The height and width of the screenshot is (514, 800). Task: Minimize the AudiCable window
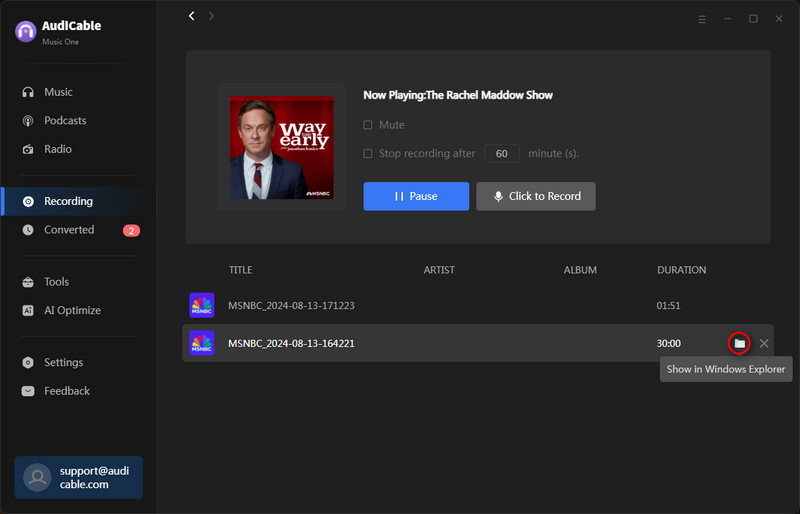tap(728, 19)
